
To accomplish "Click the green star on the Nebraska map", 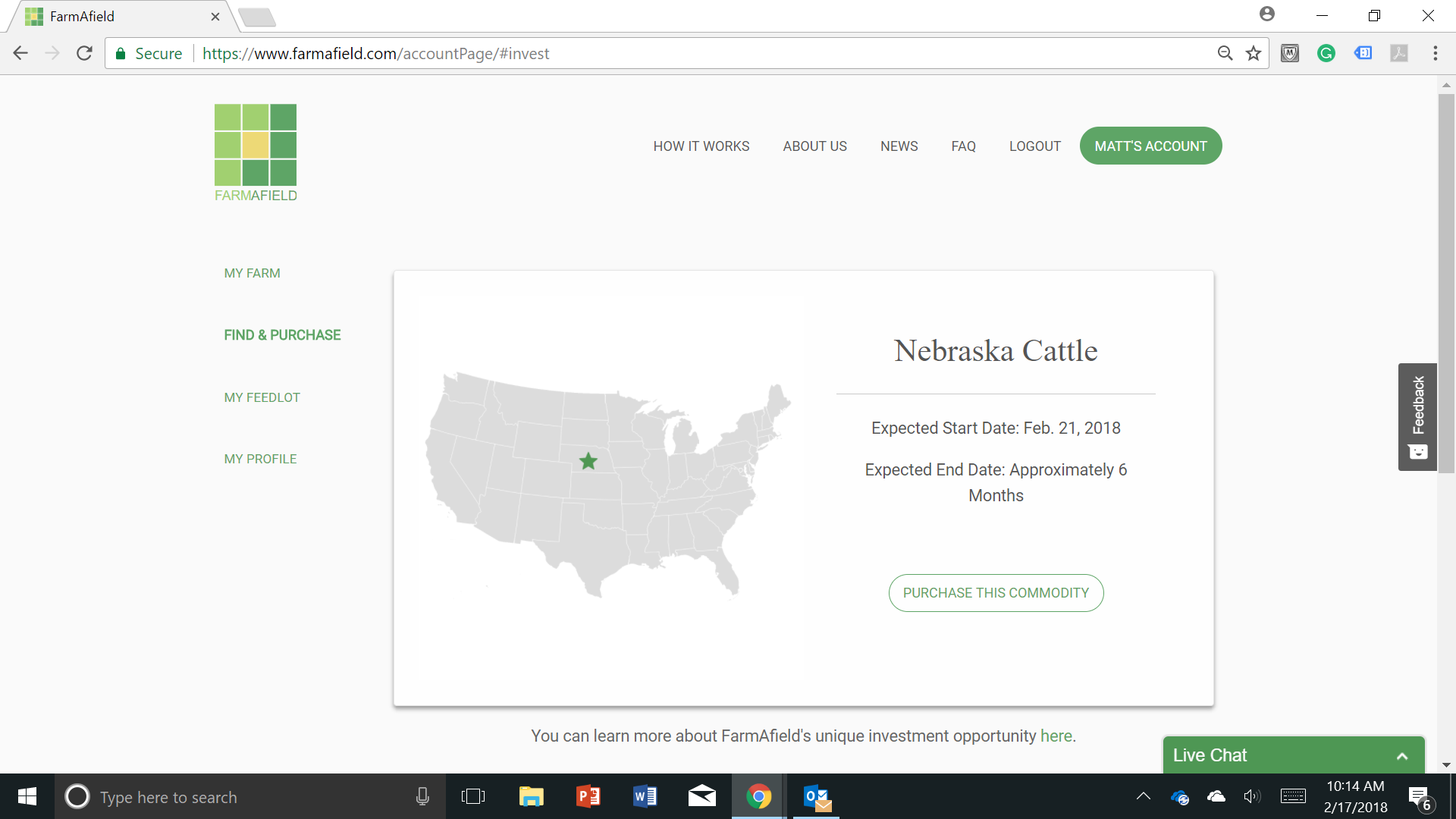I will tap(588, 460).
